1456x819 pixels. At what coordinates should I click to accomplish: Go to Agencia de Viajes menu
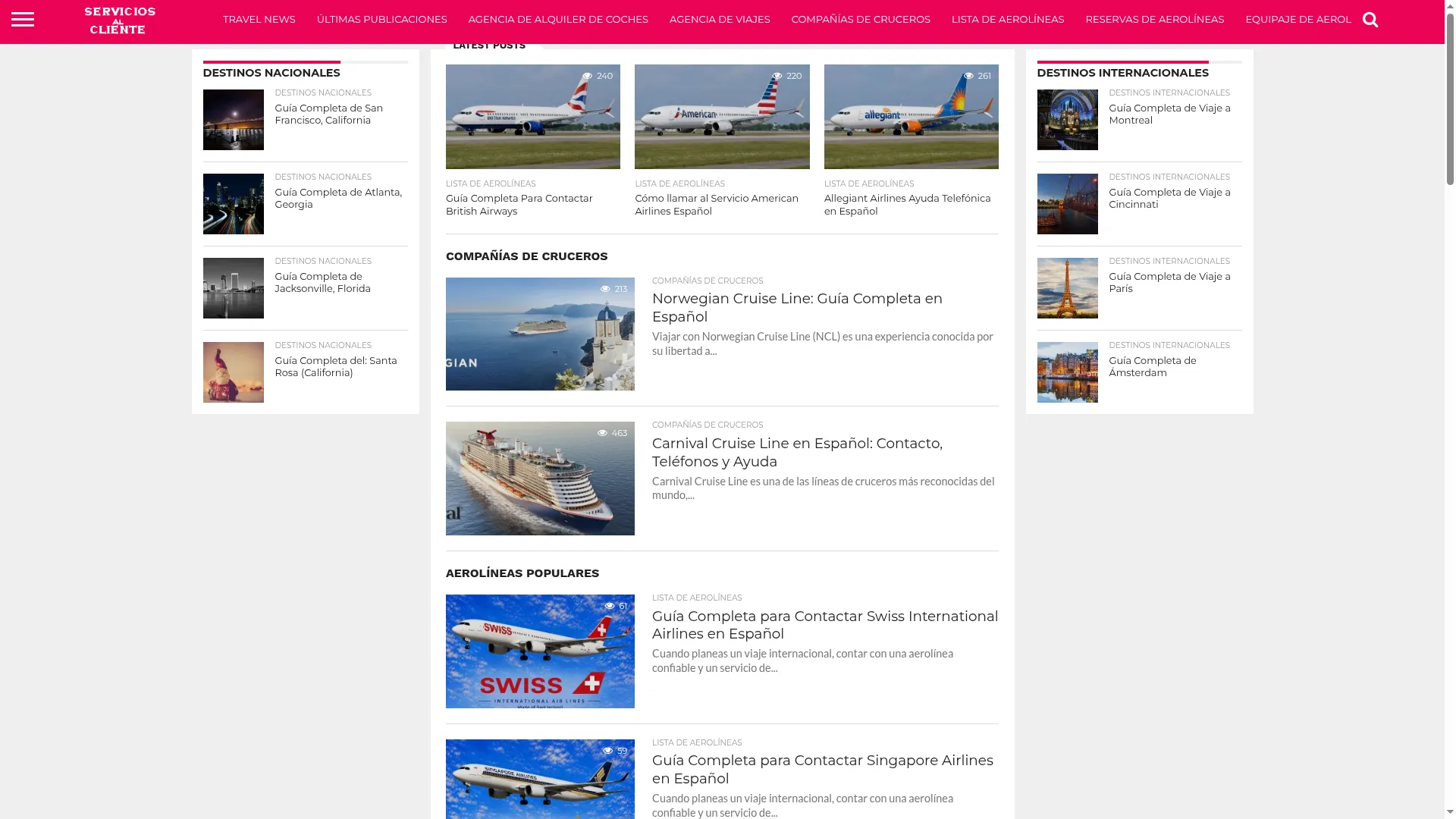(x=720, y=19)
